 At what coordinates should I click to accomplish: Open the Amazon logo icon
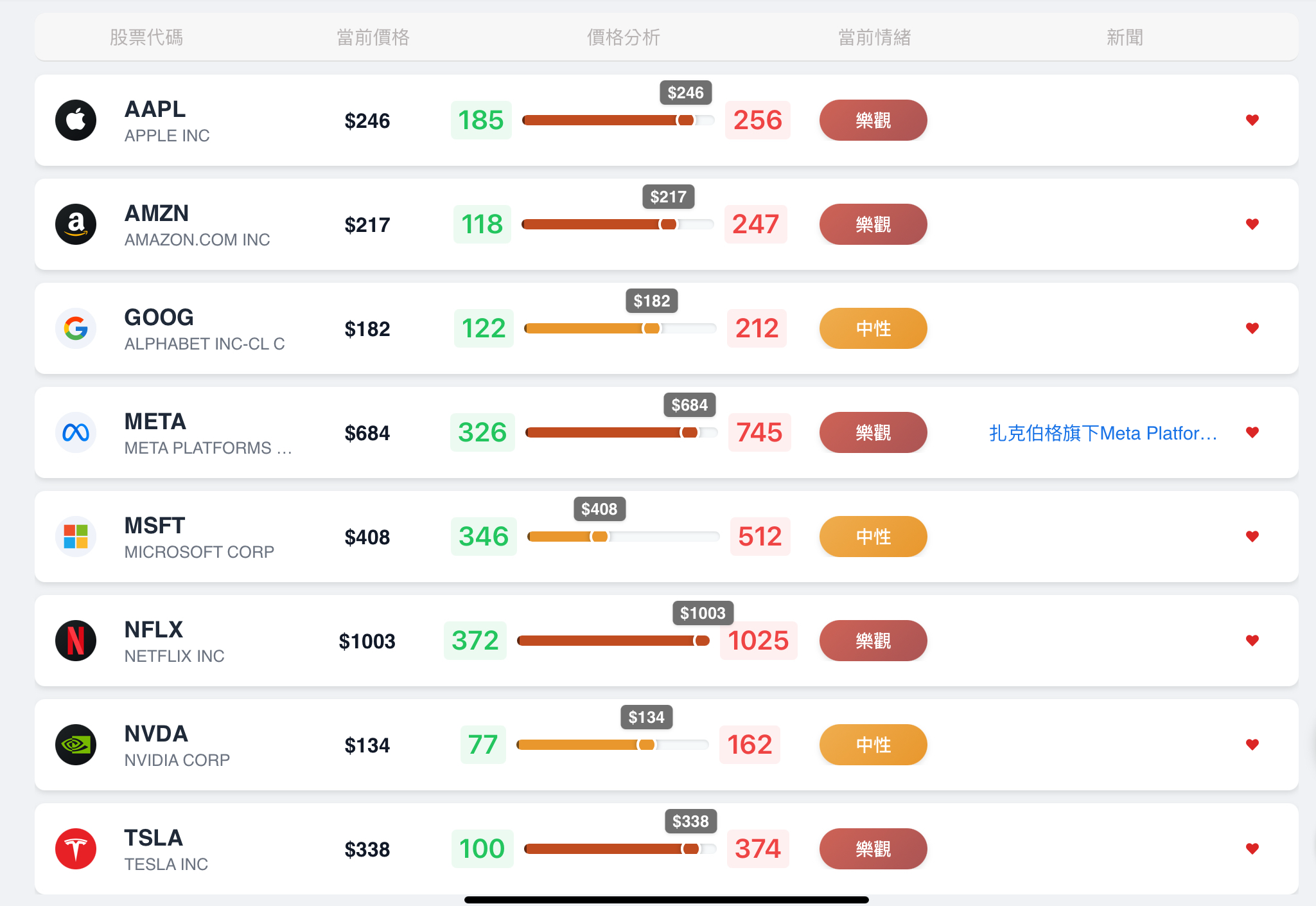[76, 224]
